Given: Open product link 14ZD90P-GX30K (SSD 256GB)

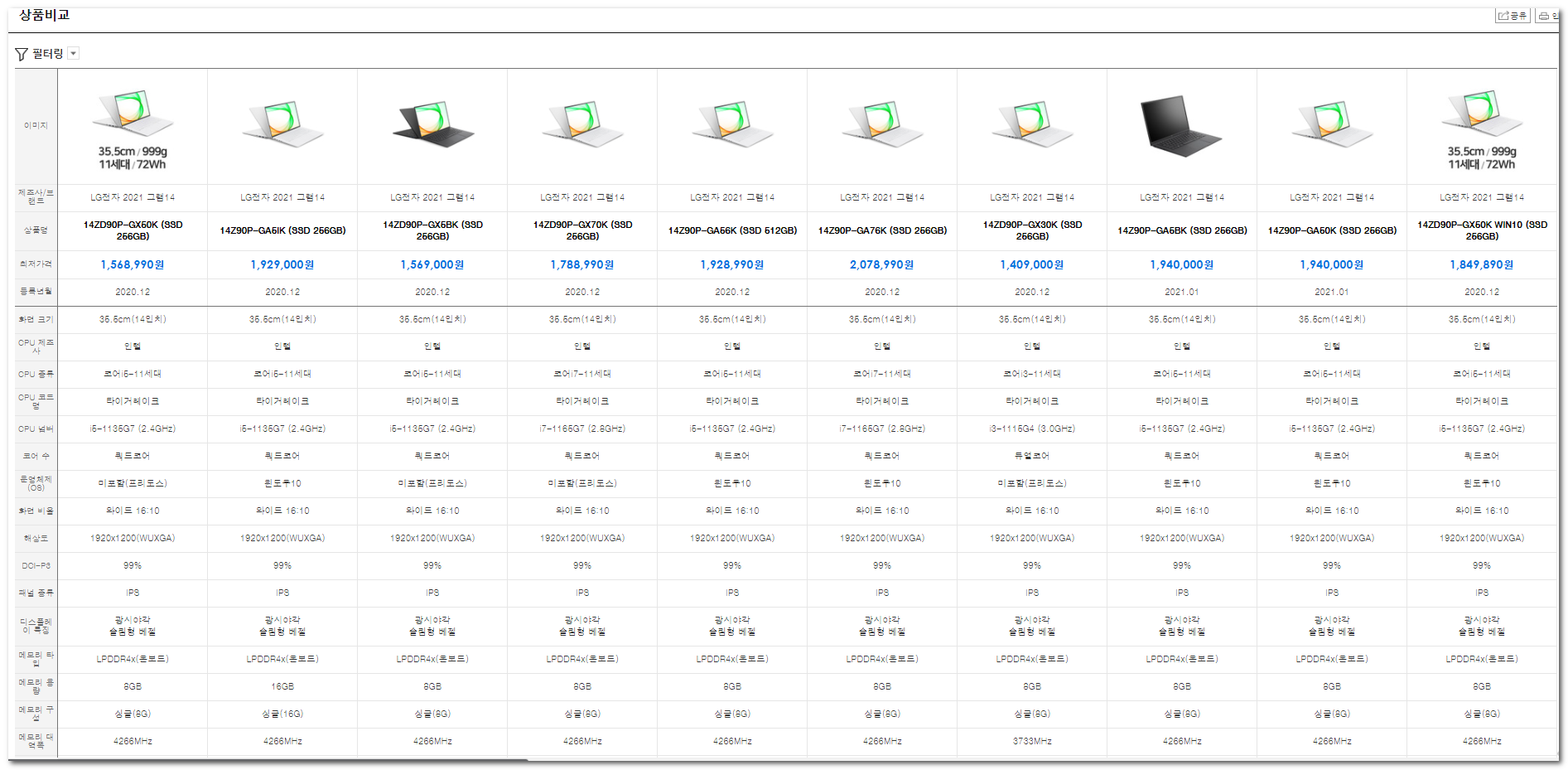Looking at the screenshot, I should [1032, 230].
